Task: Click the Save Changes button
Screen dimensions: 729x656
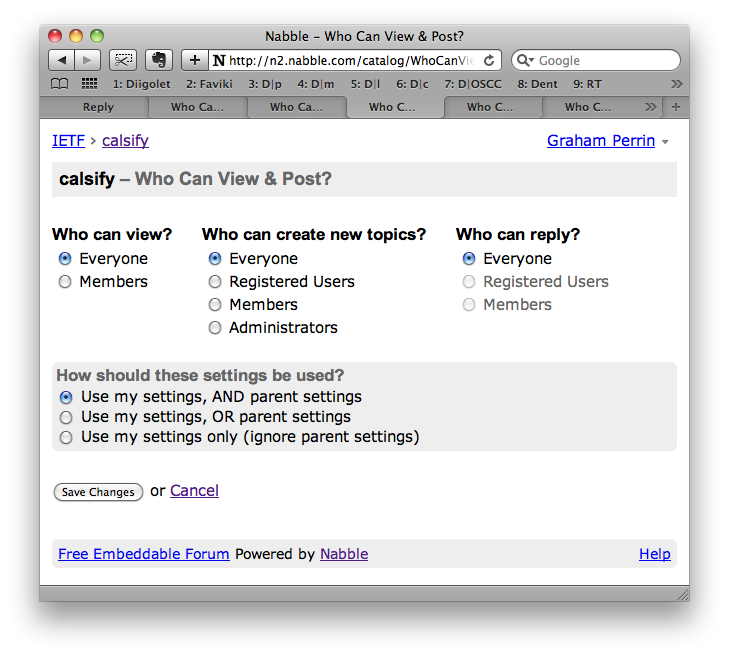Action: (x=98, y=492)
